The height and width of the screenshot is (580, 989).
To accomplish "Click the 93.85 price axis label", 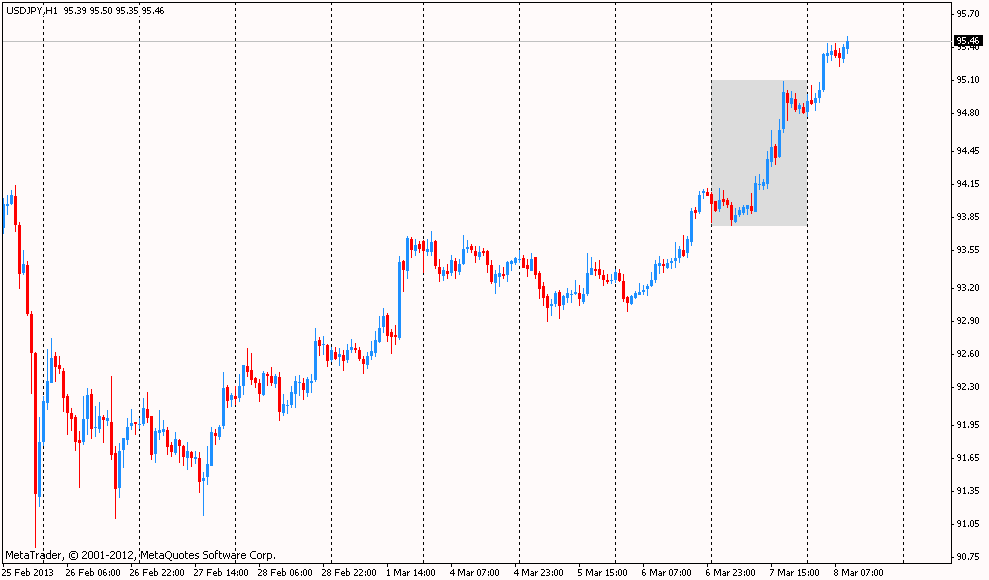I will pos(968,217).
